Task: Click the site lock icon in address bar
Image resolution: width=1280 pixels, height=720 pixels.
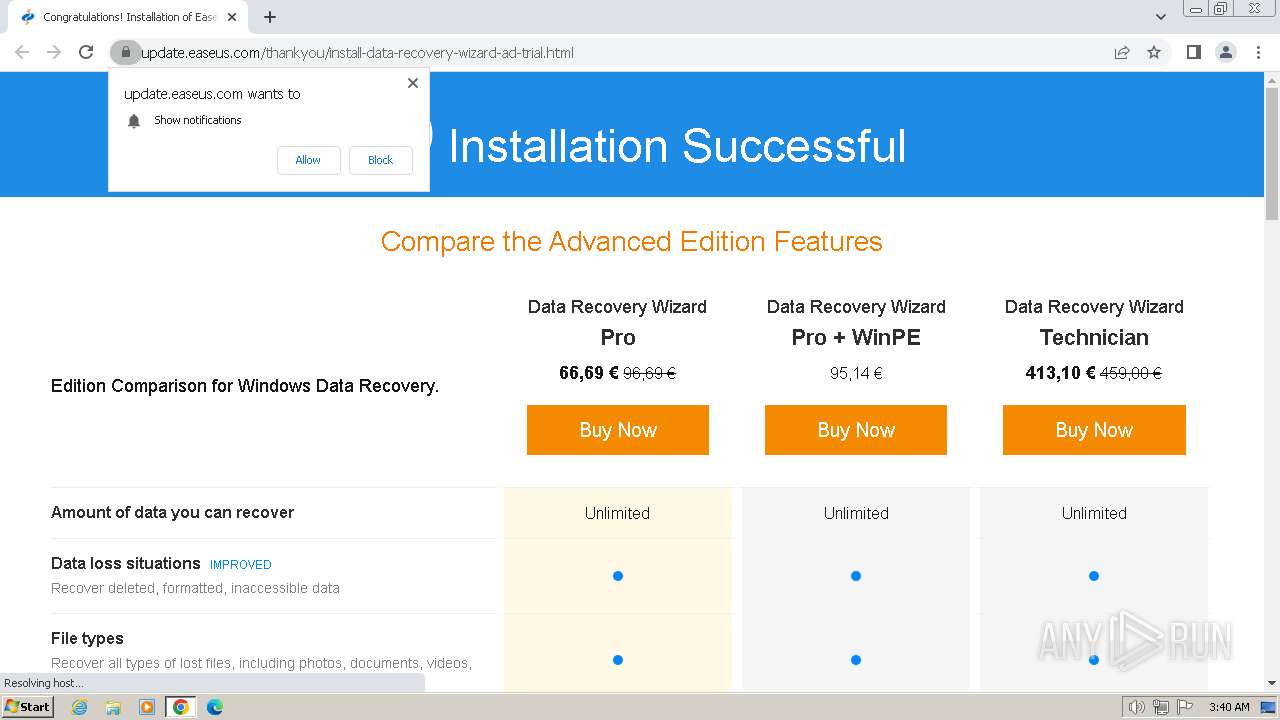Action: tap(125, 53)
